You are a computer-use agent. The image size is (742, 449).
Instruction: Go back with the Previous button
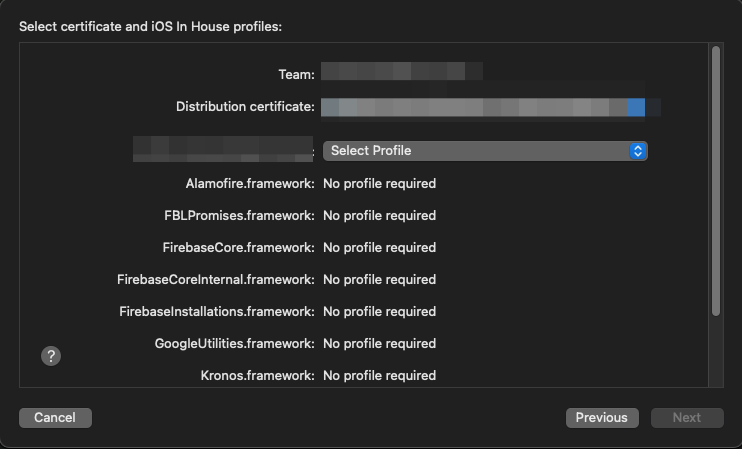pos(601,418)
